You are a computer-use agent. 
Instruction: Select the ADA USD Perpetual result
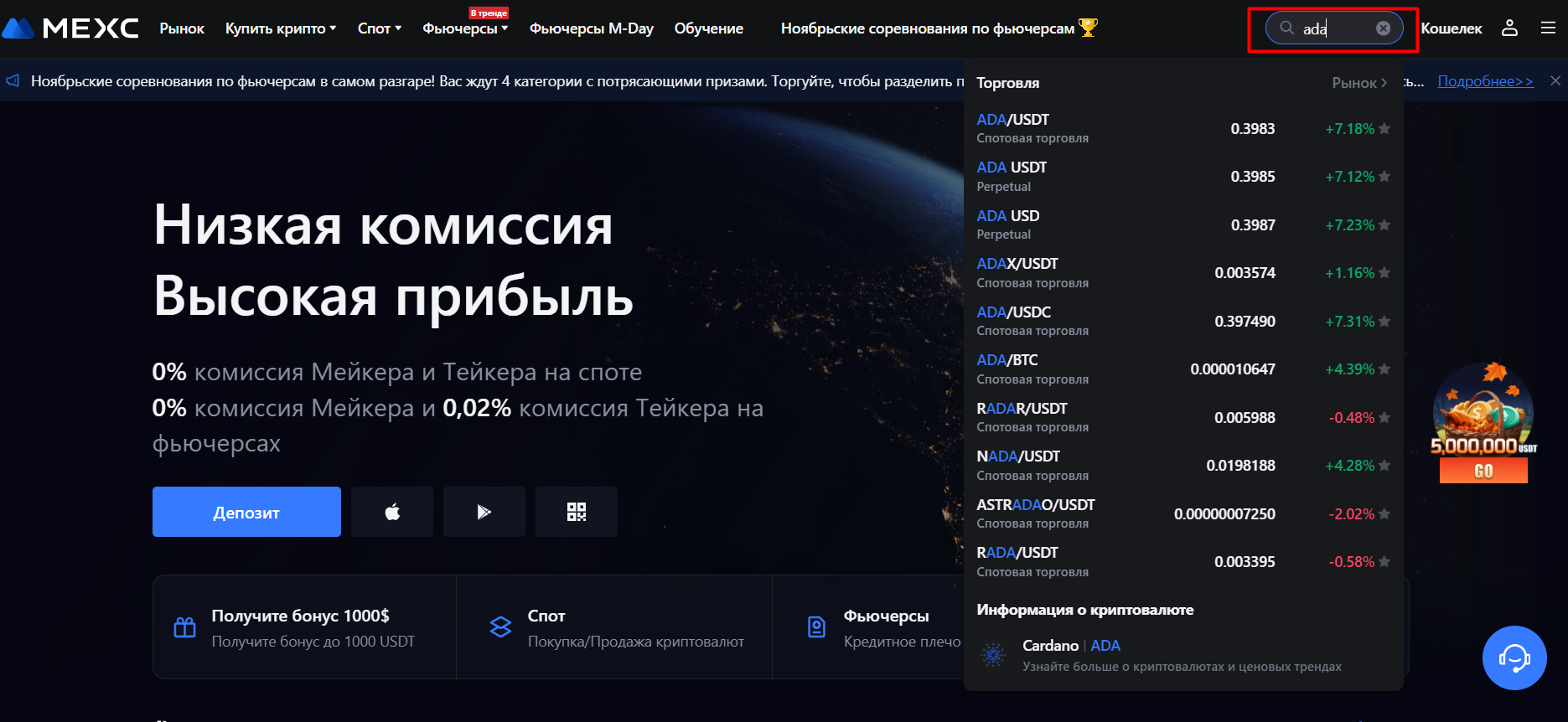pyautogui.click(x=1183, y=225)
